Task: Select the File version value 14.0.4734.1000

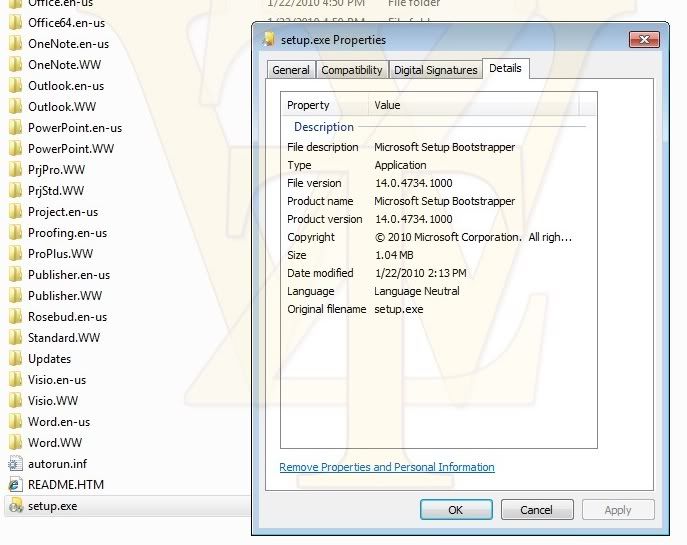Action: pos(414,183)
